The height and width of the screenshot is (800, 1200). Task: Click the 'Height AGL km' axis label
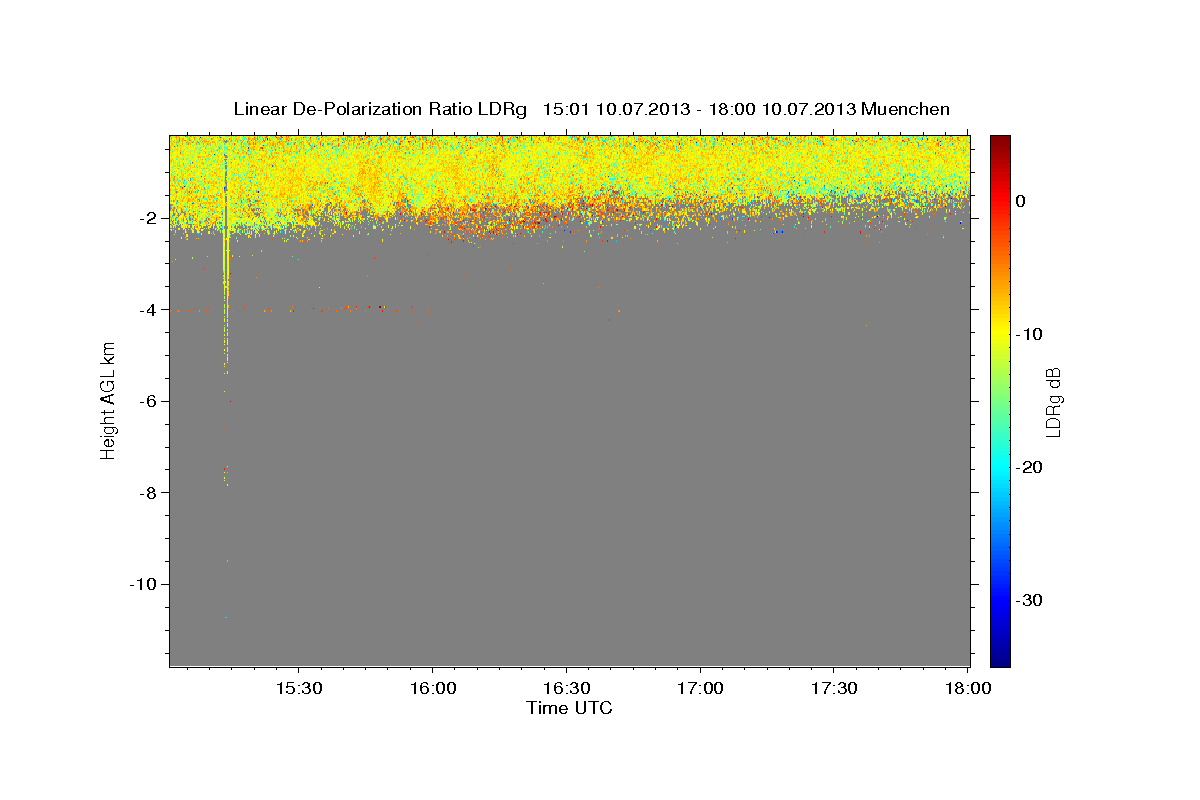108,400
